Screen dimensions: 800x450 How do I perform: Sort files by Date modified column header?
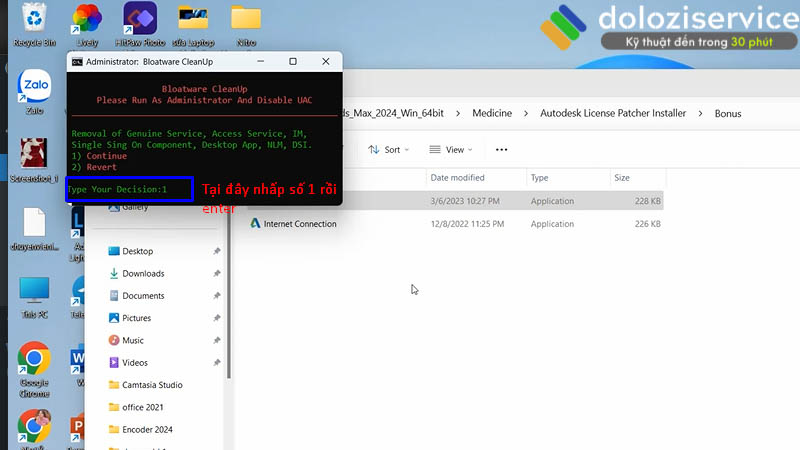[456, 177]
